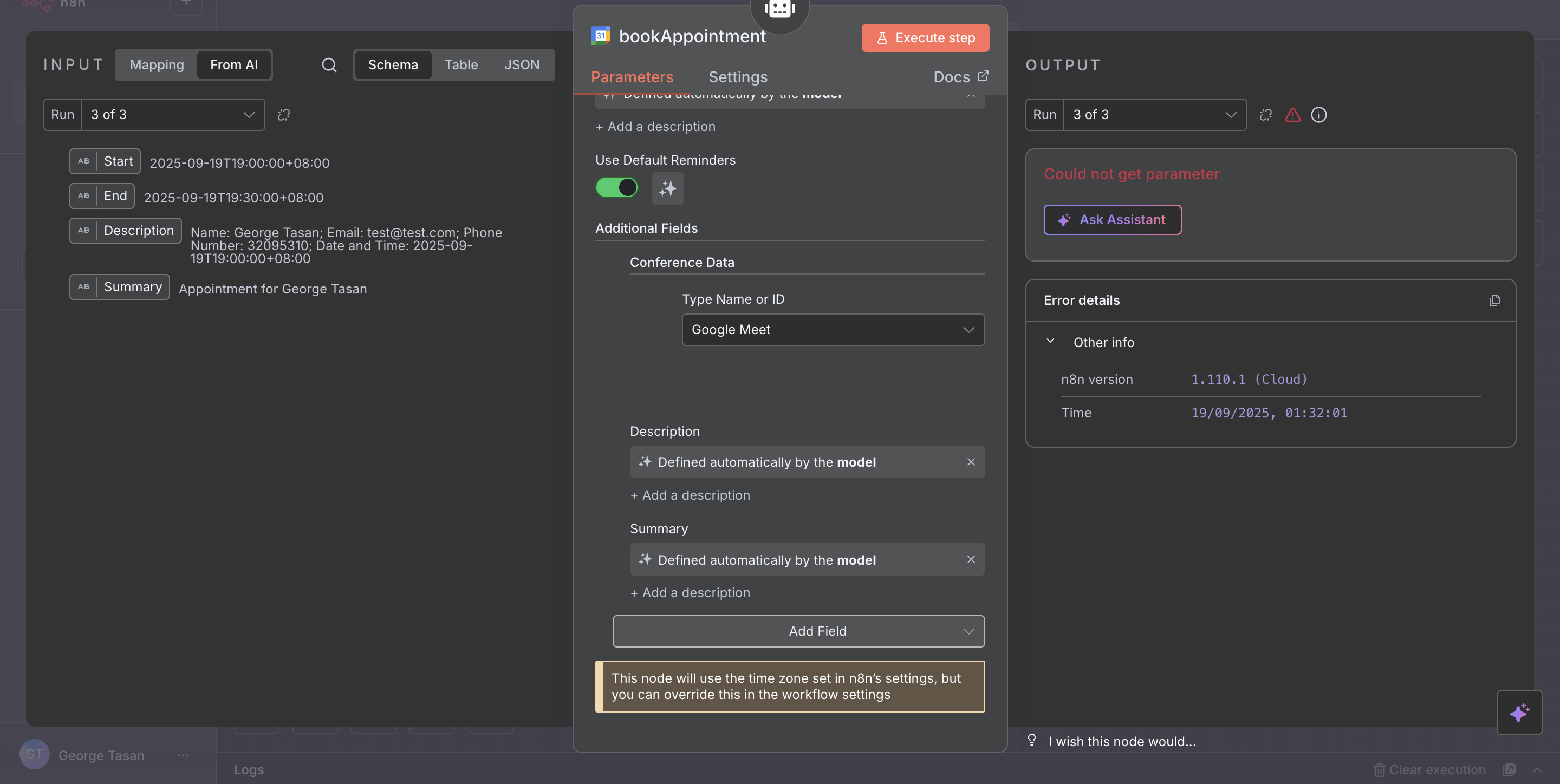Viewport: 1560px width, 784px height.
Task: Click the Summary field model-defined input
Action: coord(807,559)
